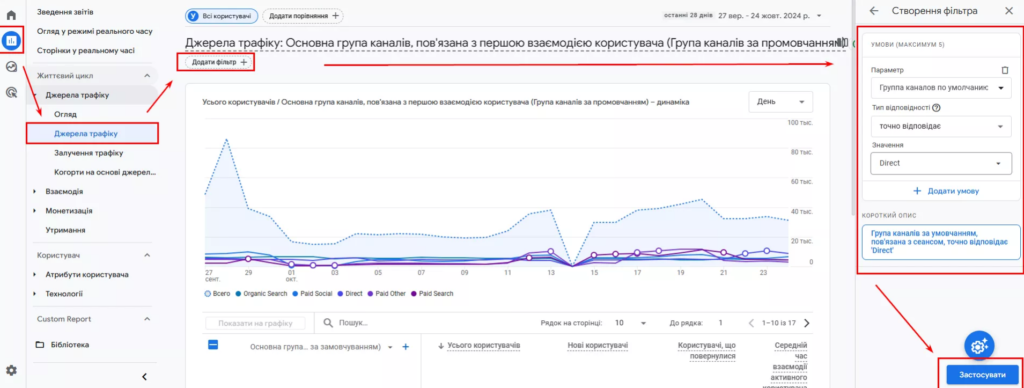
Task: Collapse the Життєвий цикл section
Action: pos(147,76)
